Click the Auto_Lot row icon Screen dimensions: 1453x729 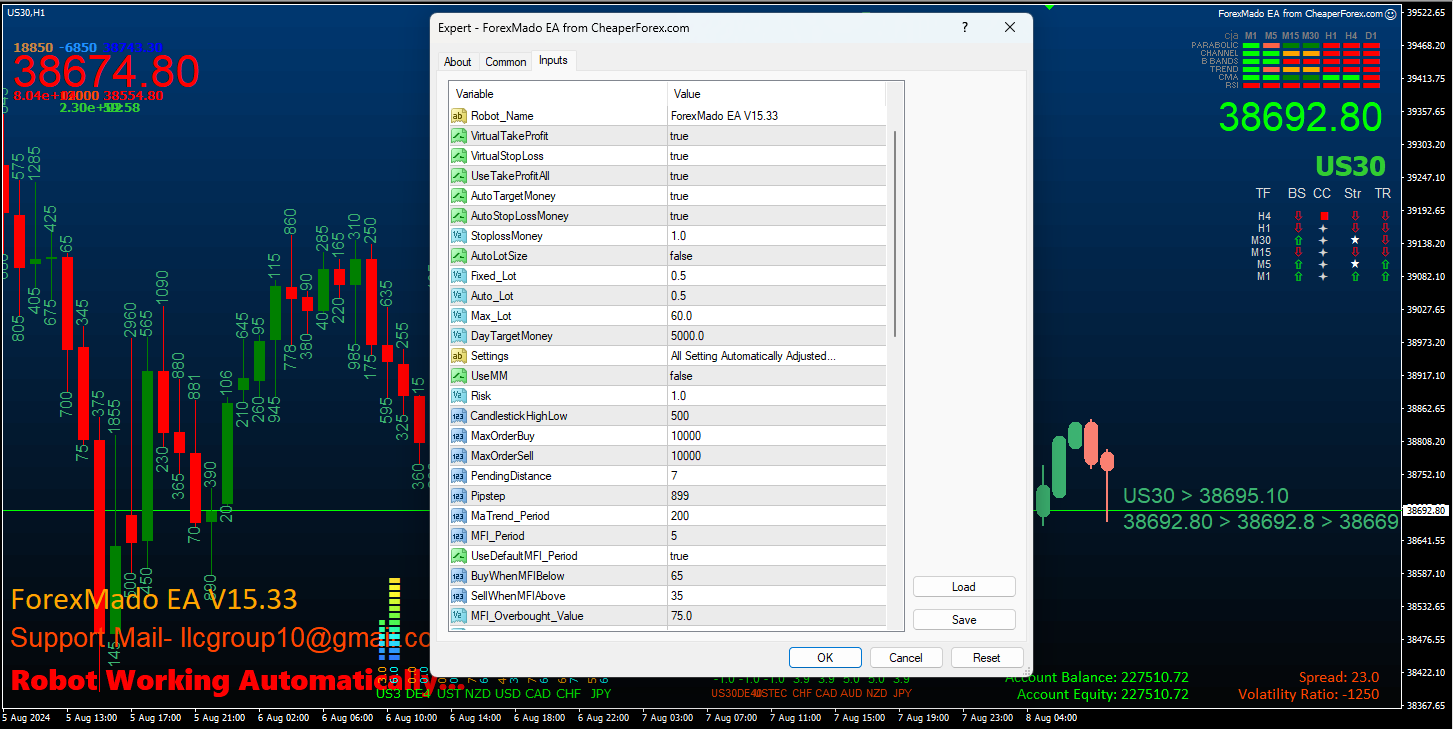tap(459, 296)
